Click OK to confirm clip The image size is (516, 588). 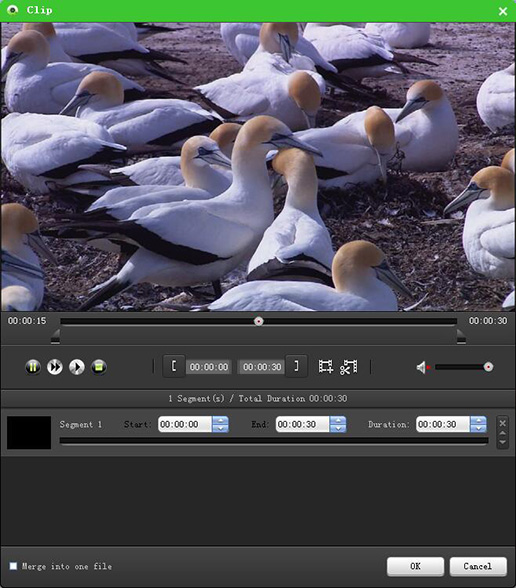pyautogui.click(x=416, y=566)
